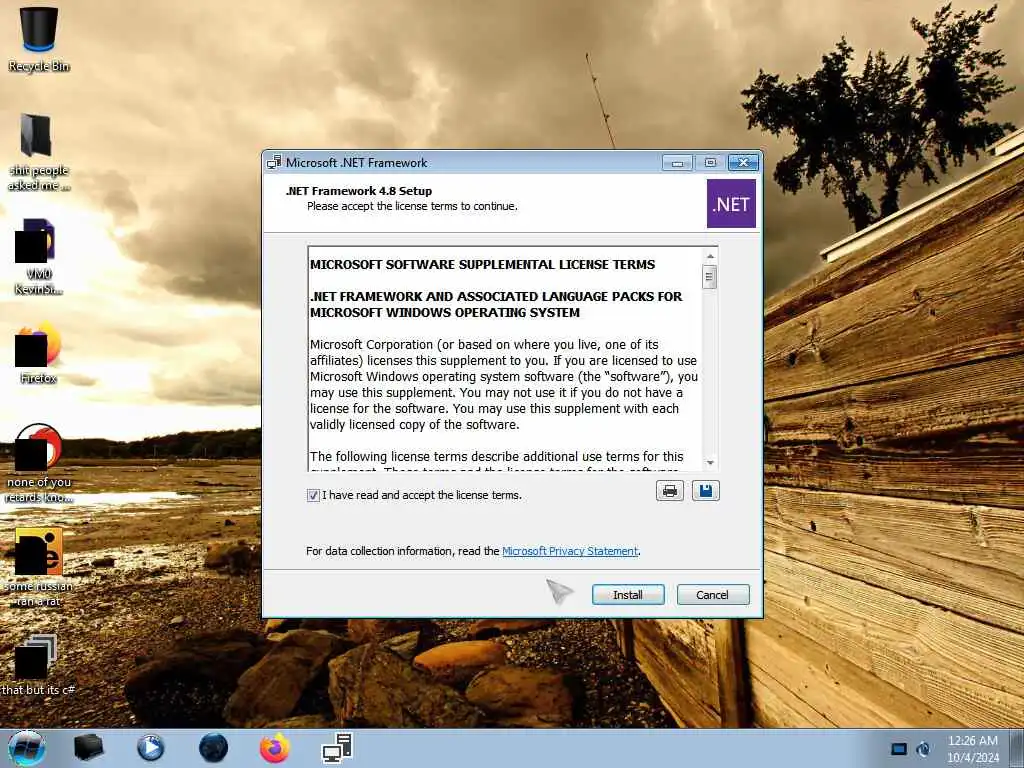Select the 'shit people asked me' folder icon
The image size is (1024, 768).
coord(39,152)
